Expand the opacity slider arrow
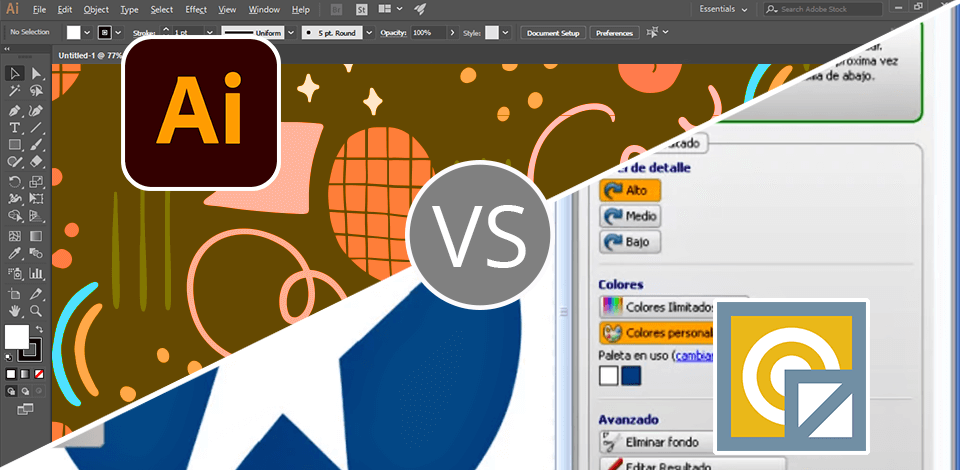Screen dimensions: 960x470 click(x=452, y=32)
